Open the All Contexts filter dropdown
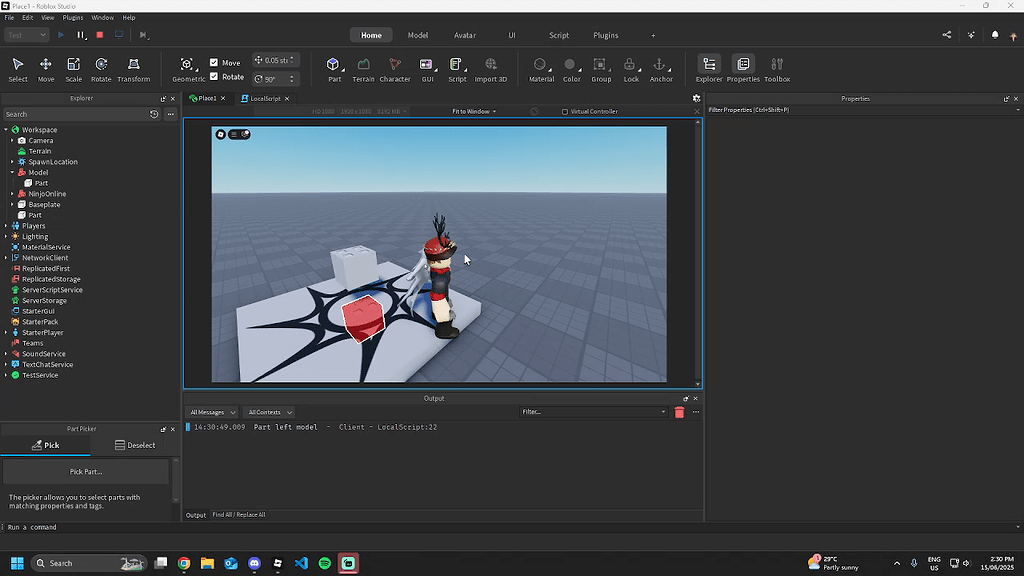This screenshot has width=1024, height=576. (x=268, y=411)
